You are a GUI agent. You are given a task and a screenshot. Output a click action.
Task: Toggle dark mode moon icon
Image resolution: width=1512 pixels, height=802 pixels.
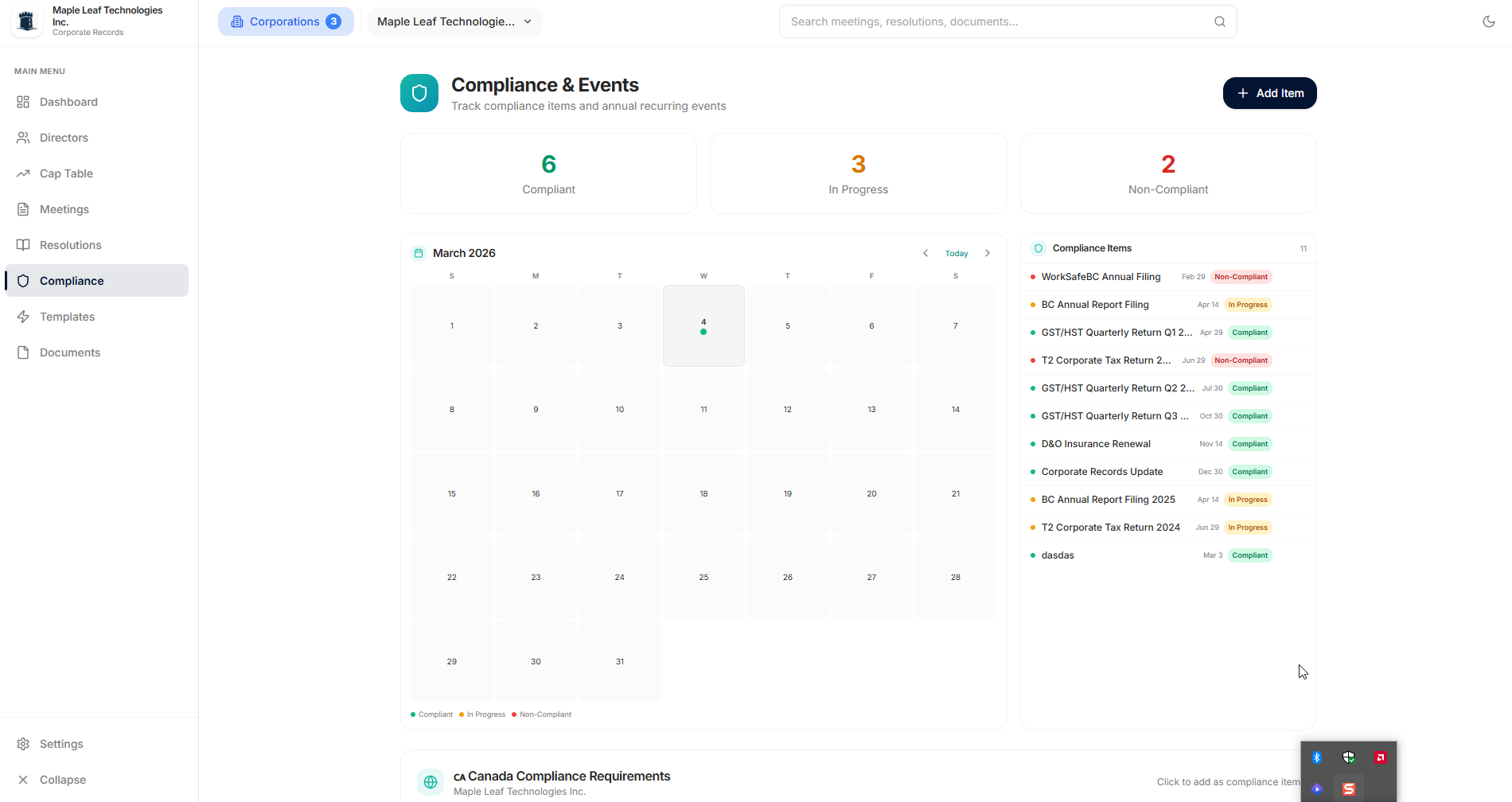tap(1488, 21)
